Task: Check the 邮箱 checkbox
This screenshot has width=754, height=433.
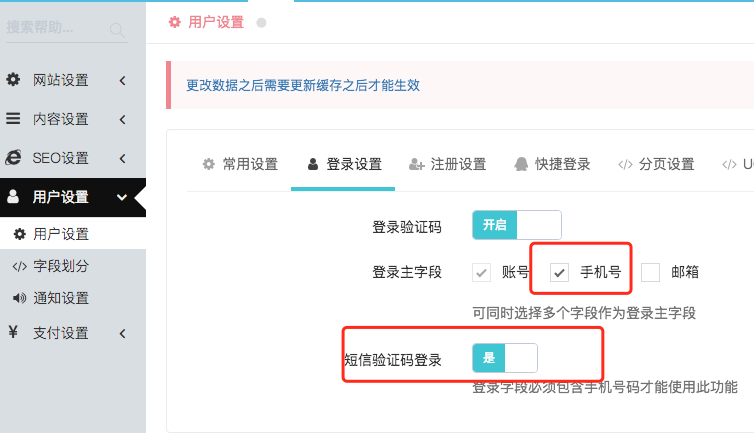Action: click(x=650, y=272)
